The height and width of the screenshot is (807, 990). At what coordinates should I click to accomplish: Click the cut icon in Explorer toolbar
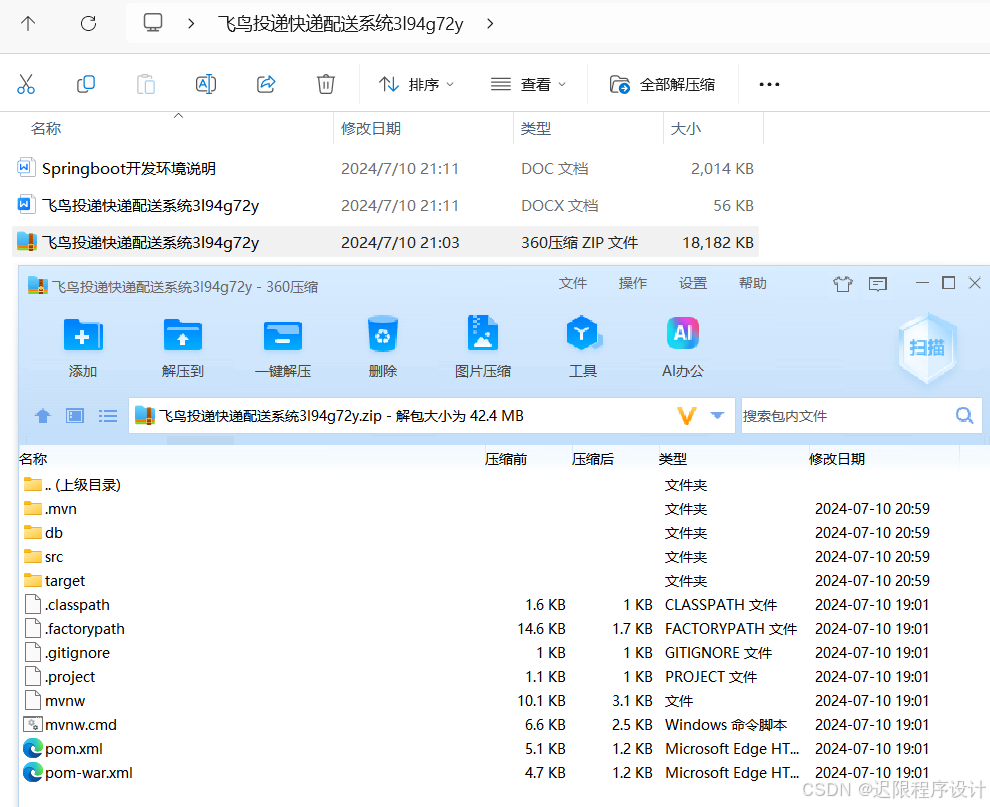tap(26, 84)
